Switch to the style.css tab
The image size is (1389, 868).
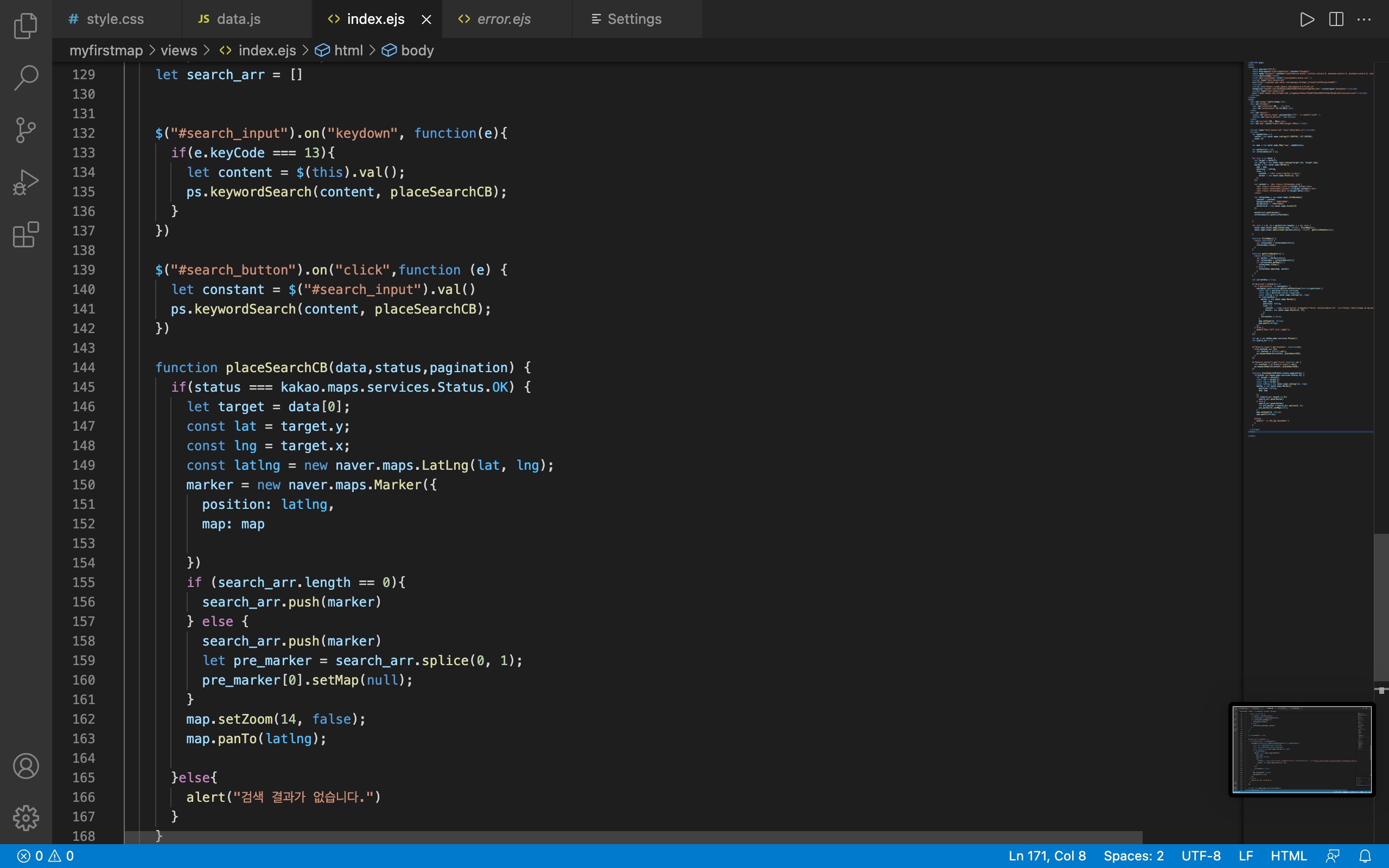[x=117, y=19]
